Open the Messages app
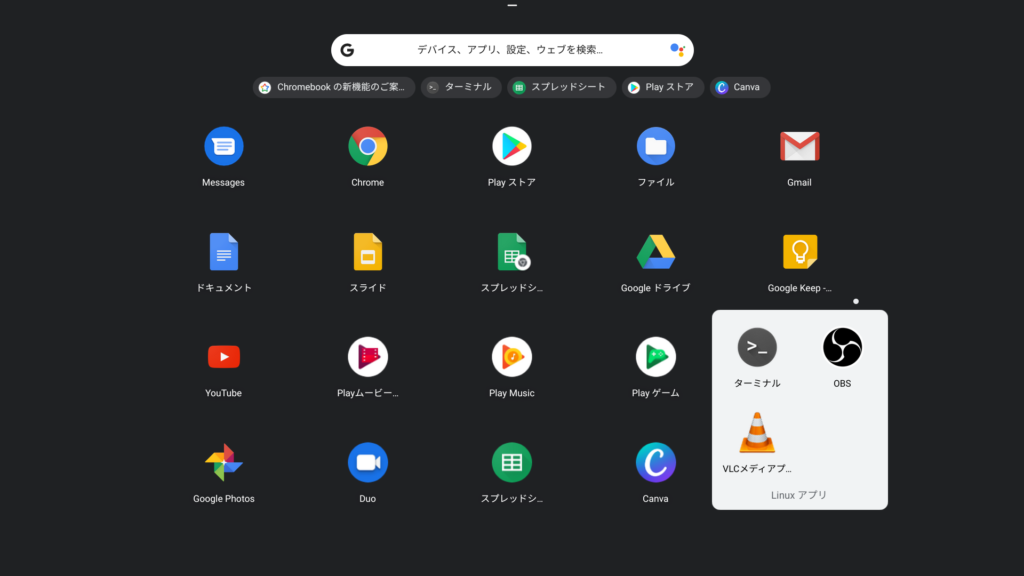 [223, 146]
